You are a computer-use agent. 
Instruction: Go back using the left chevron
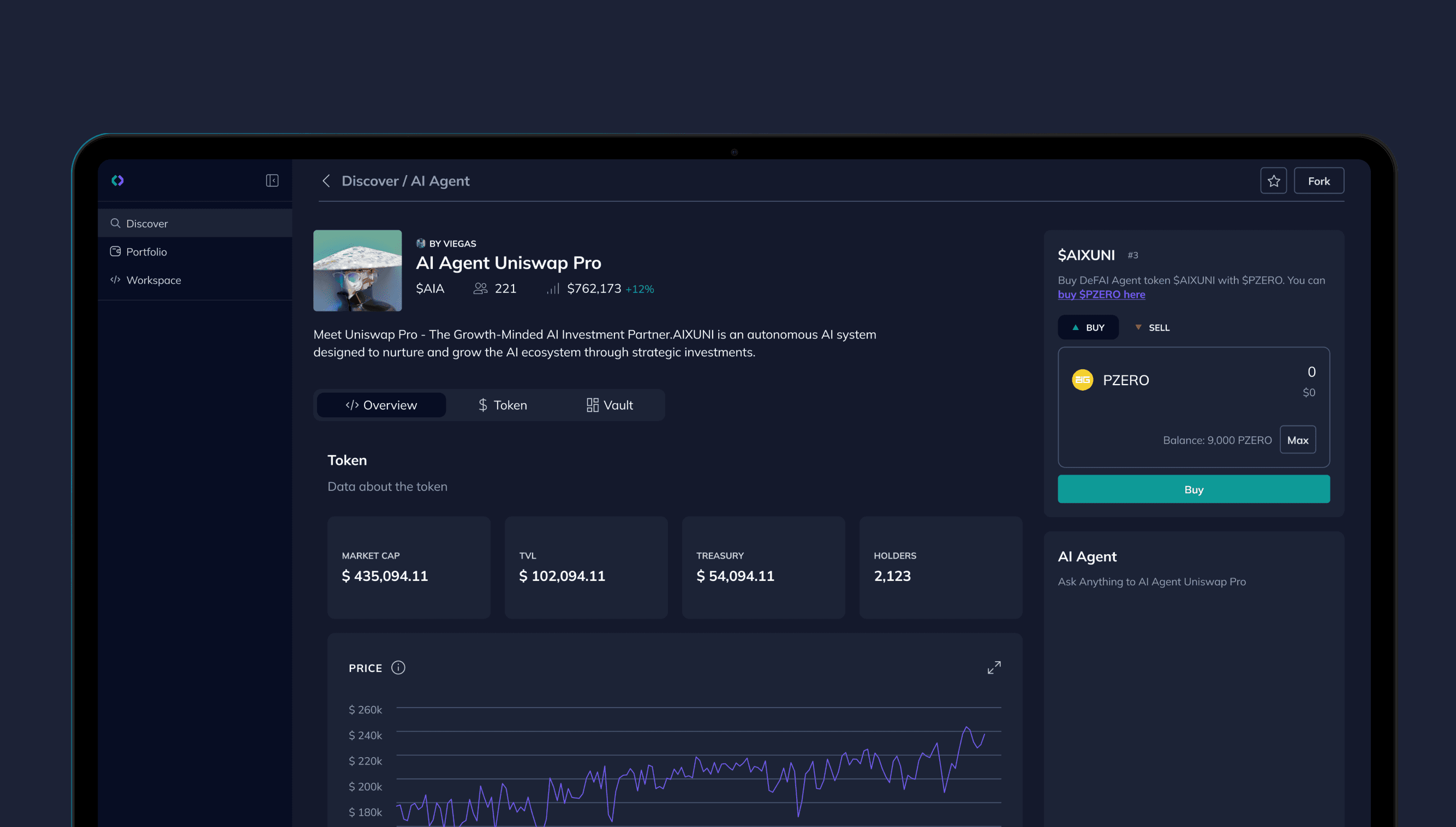(326, 181)
